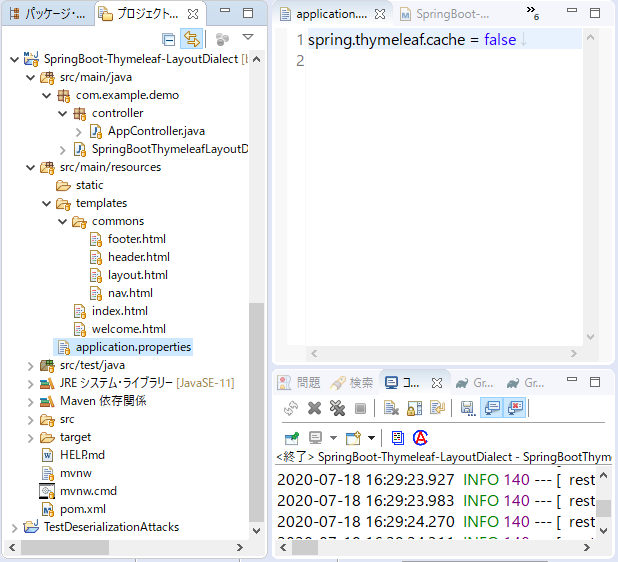Collapse the templates folder
Image resolution: width=618 pixels, height=562 pixels.
(x=47, y=203)
